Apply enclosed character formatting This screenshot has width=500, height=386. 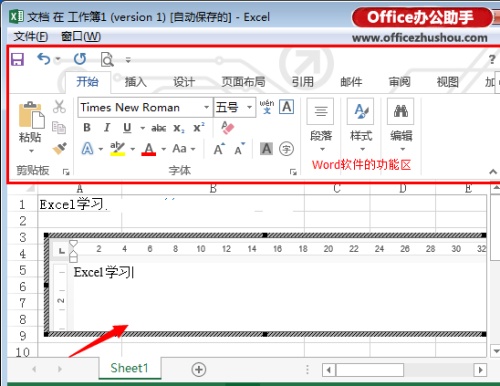click(x=287, y=149)
